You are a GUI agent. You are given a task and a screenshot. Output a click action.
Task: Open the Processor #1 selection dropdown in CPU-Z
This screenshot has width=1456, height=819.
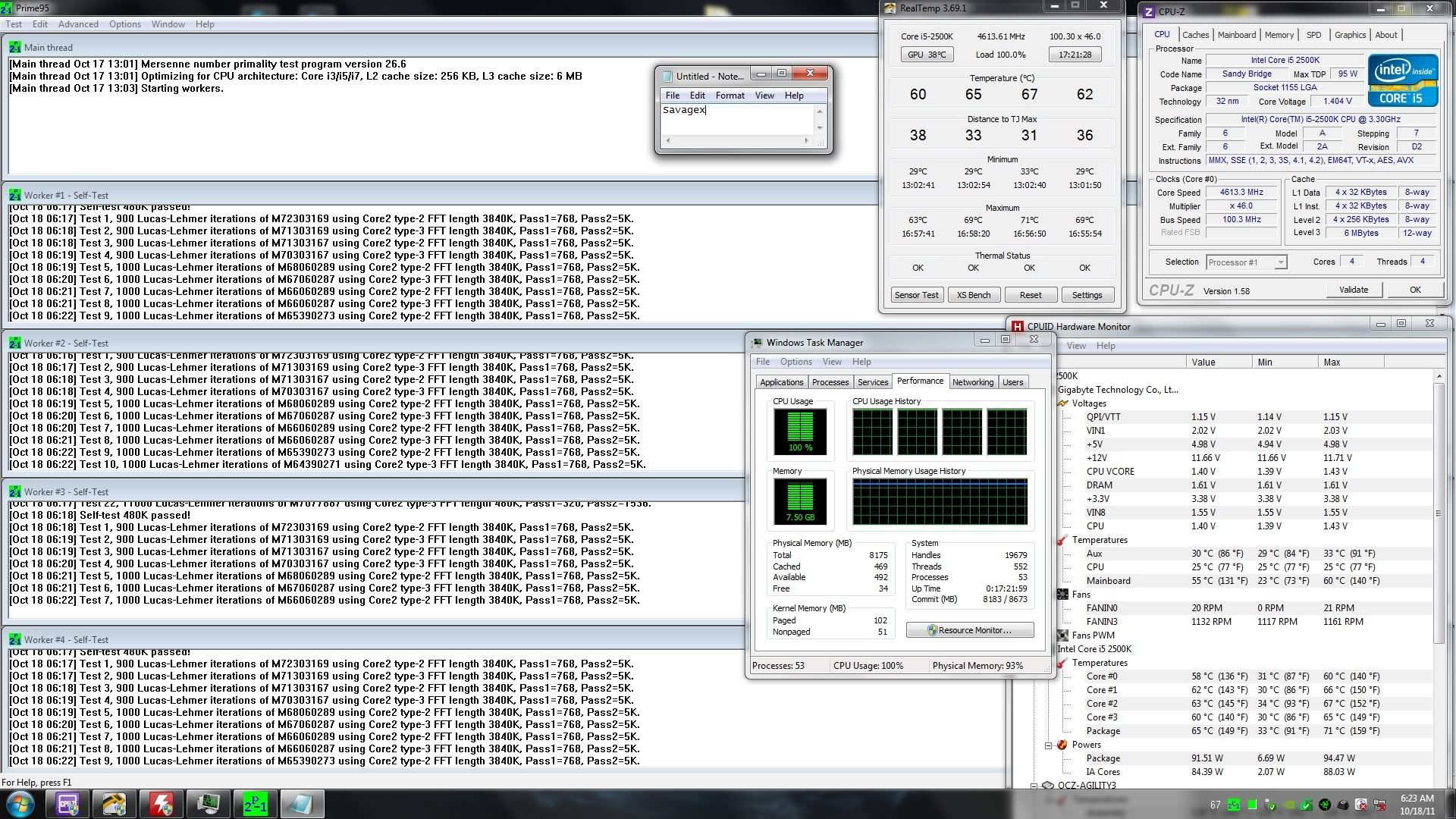click(1280, 262)
